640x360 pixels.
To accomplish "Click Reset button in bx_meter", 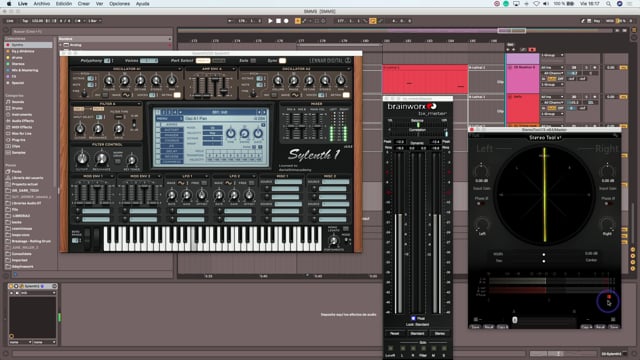I will click(394, 333).
